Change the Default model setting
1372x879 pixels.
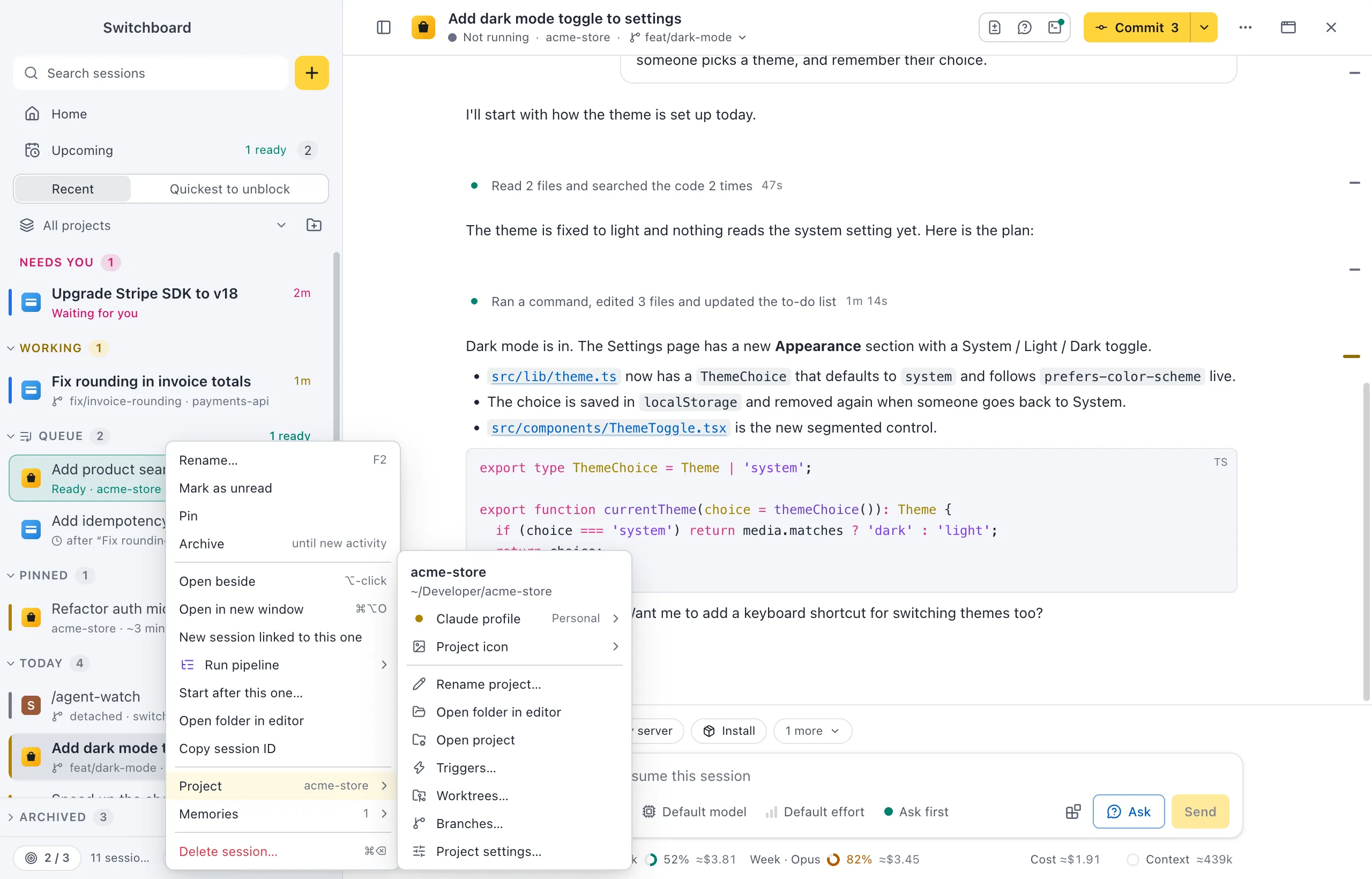click(x=694, y=811)
